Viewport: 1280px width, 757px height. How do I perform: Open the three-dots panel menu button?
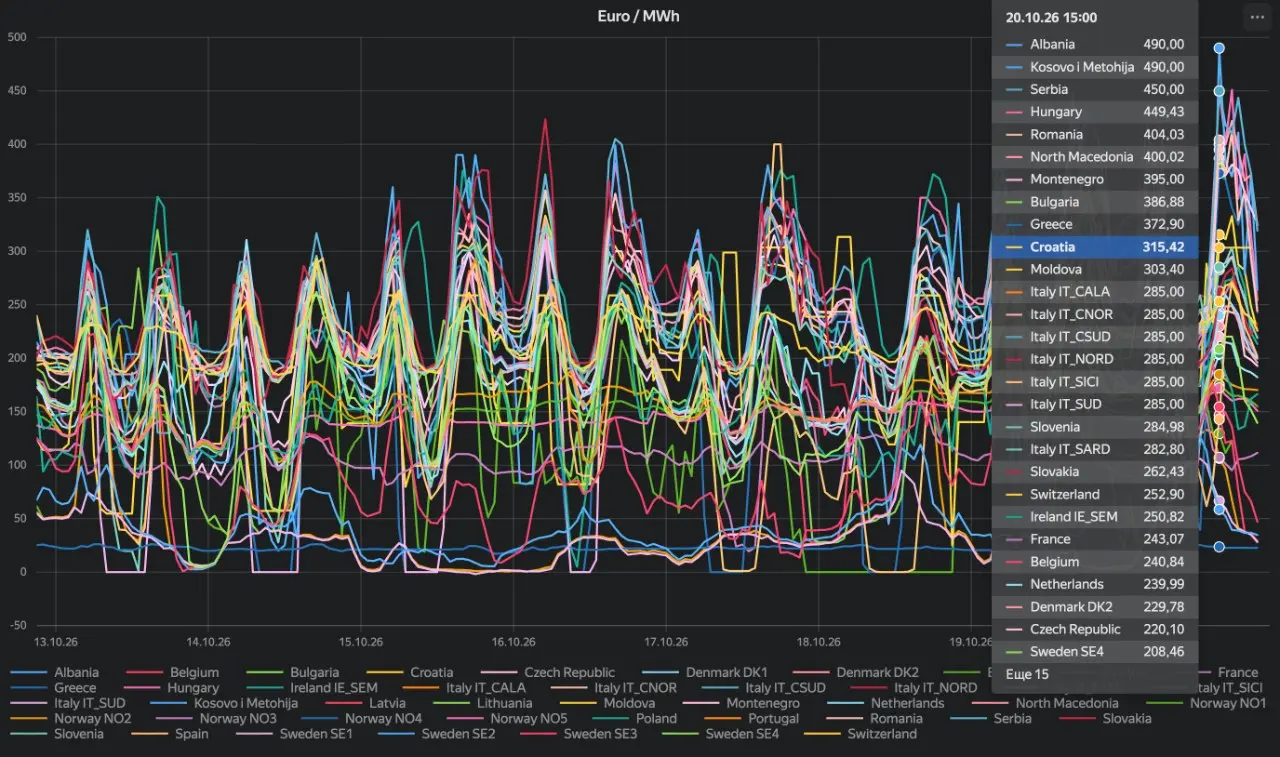[1256, 16]
